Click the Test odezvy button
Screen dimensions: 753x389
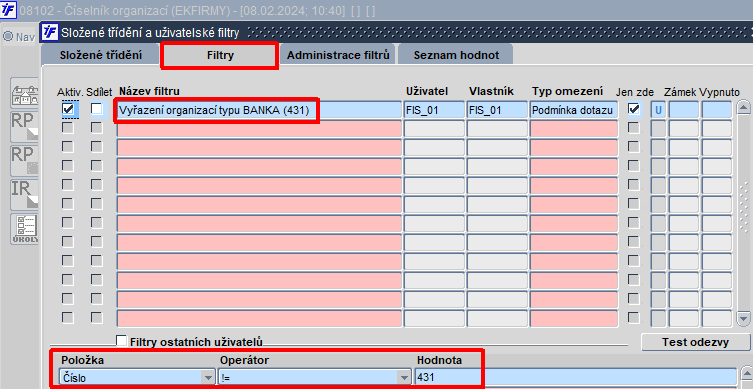695,342
